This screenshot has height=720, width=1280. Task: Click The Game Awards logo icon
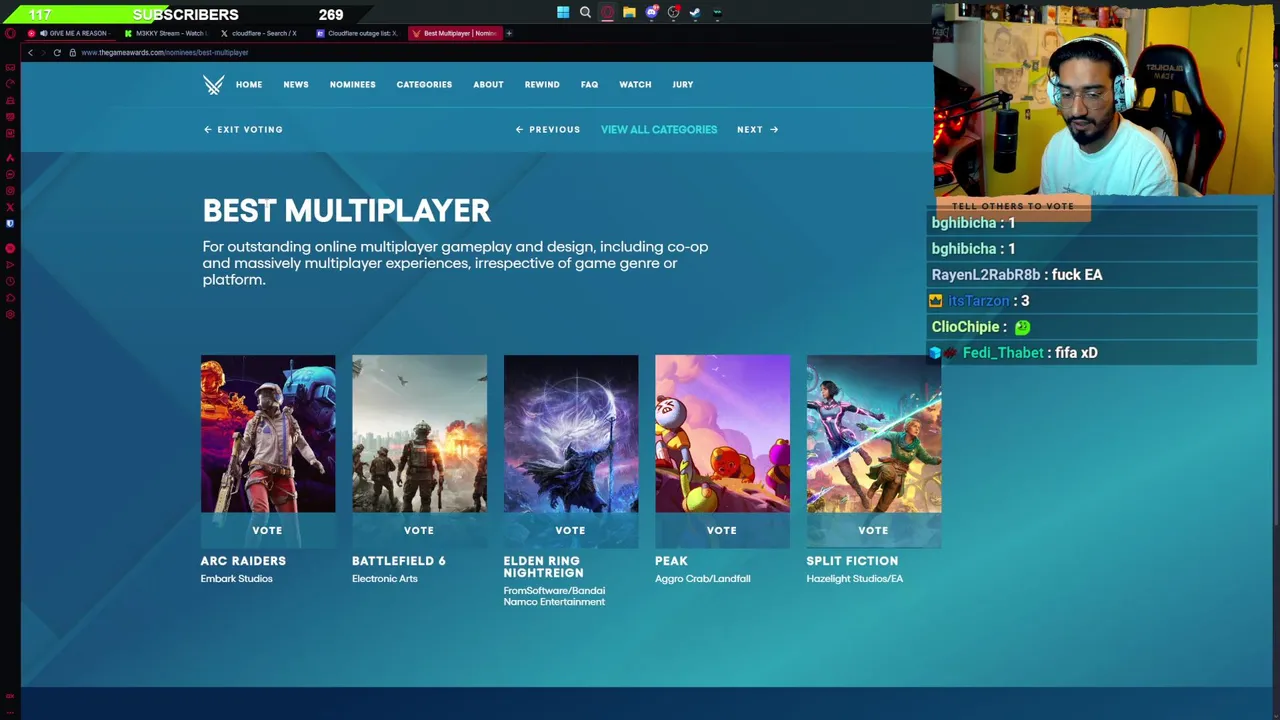tap(213, 85)
